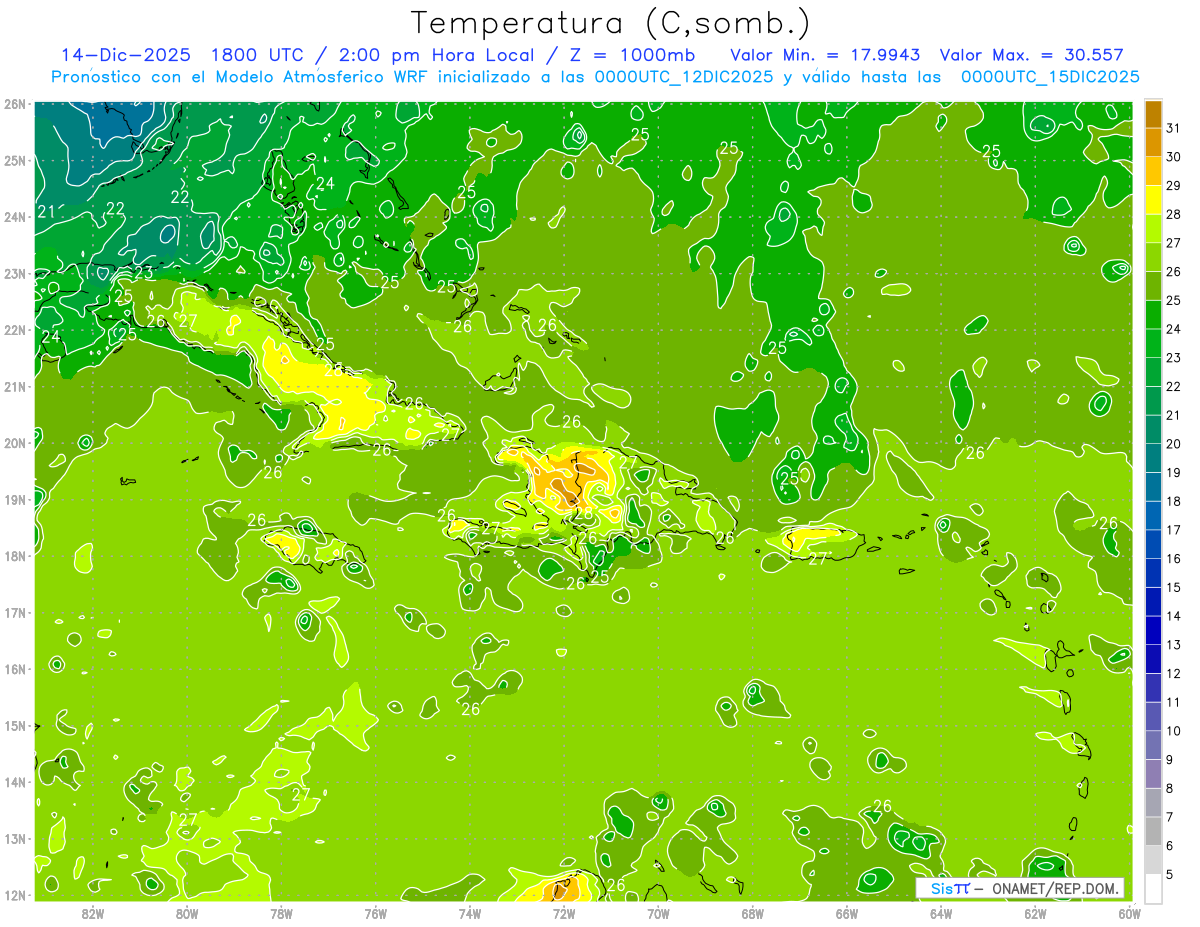Click the '78W' longitude axis label

click(281, 913)
